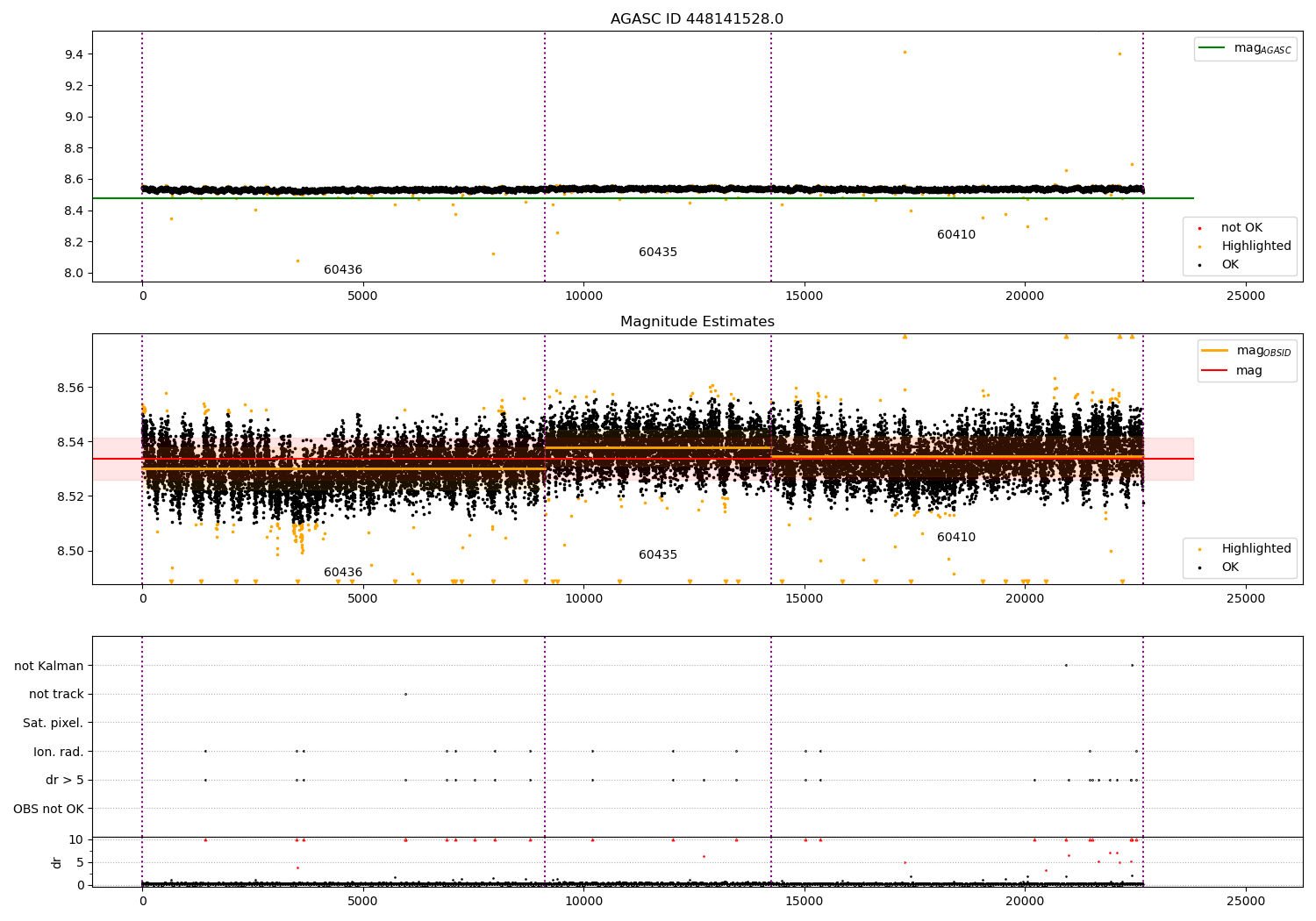Click the 8.2 y-axis tick label
The width and height of the screenshot is (1316, 921).
click(74, 242)
